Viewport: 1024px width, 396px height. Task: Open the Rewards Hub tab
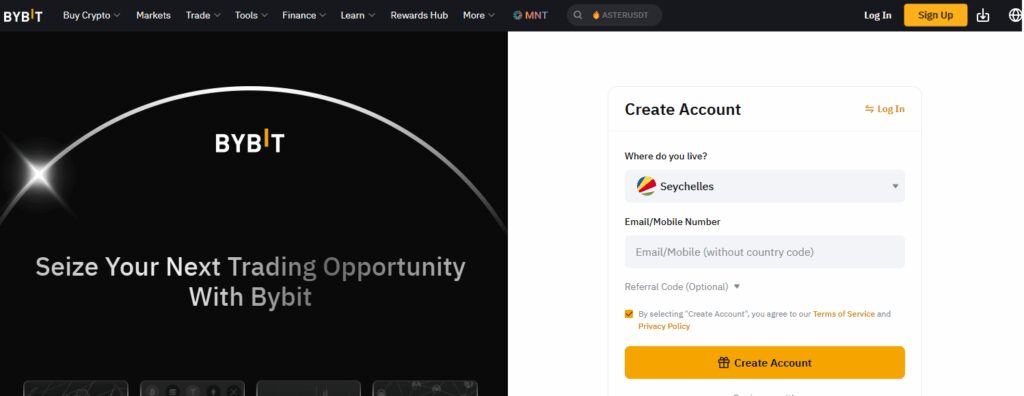419,15
